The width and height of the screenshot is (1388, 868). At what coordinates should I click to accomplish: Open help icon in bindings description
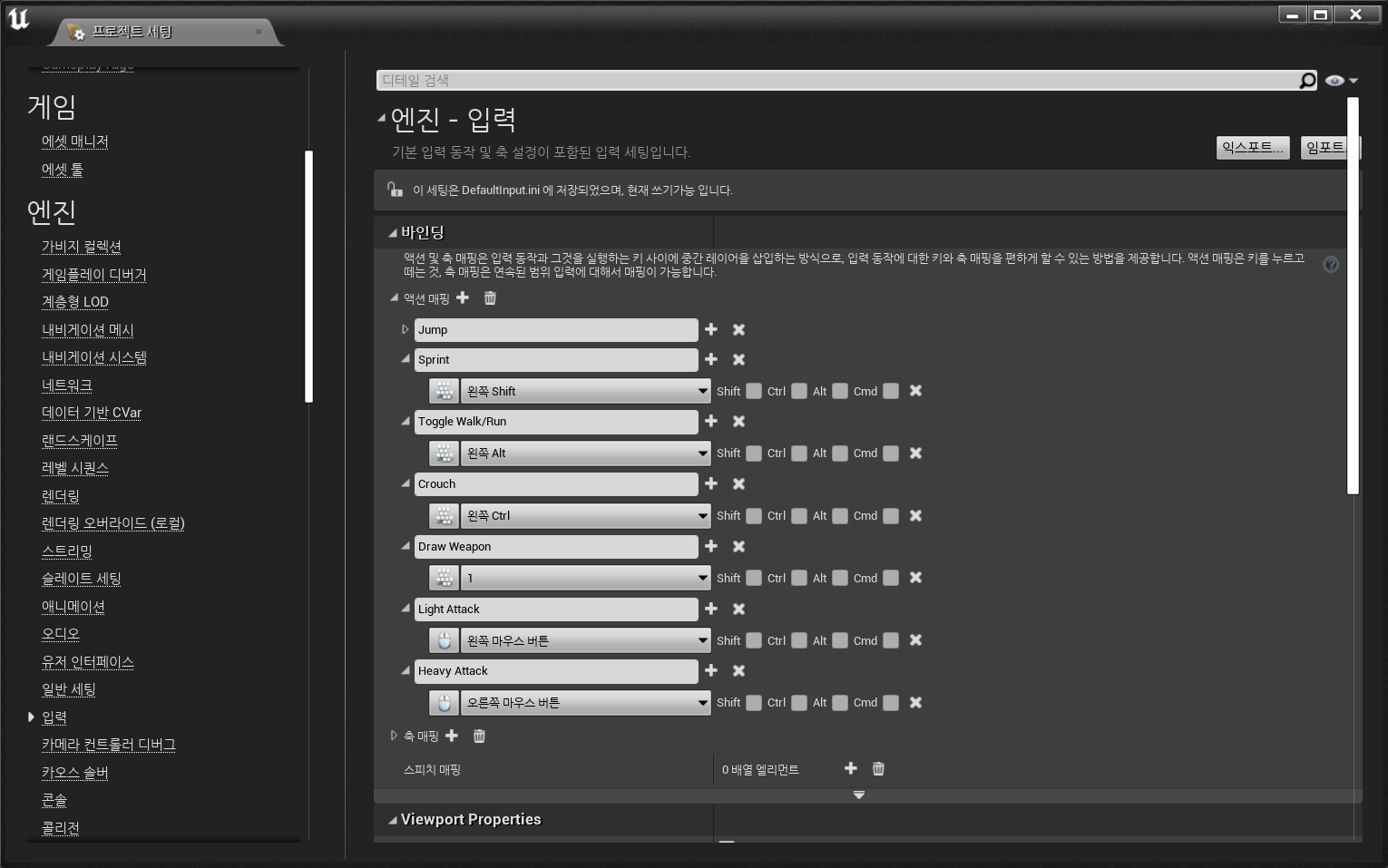[x=1331, y=264]
